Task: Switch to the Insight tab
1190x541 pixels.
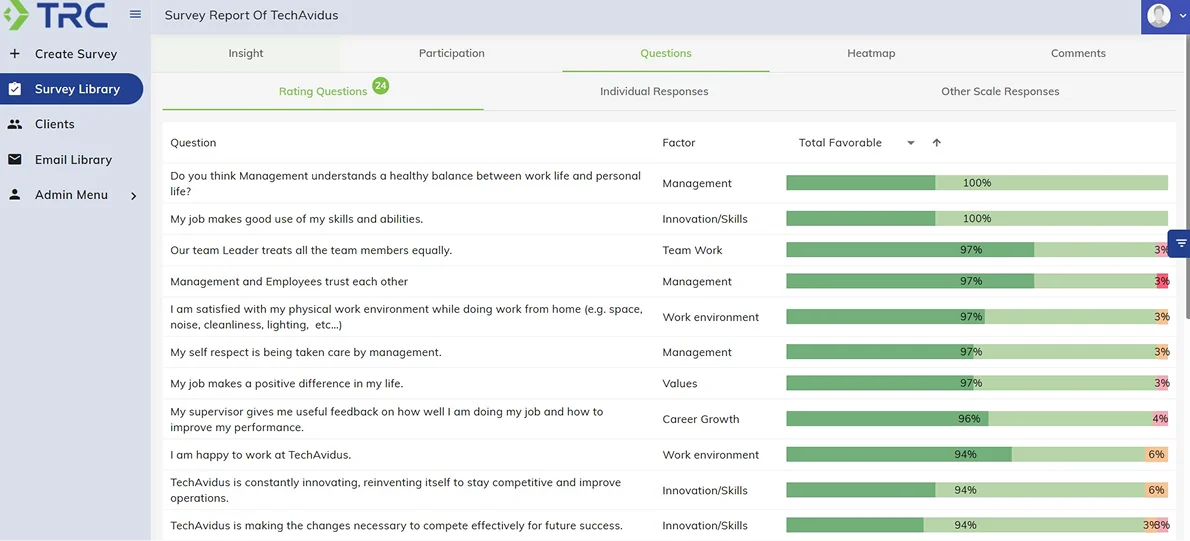Action: [246, 53]
